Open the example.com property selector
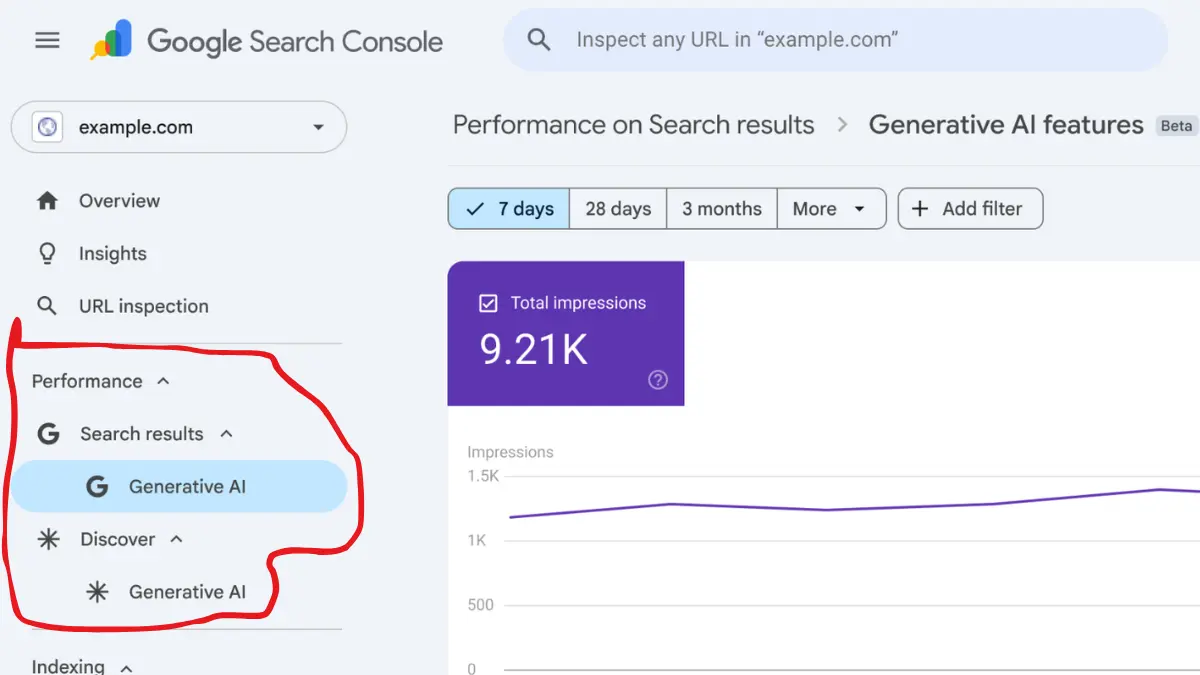 [179, 127]
